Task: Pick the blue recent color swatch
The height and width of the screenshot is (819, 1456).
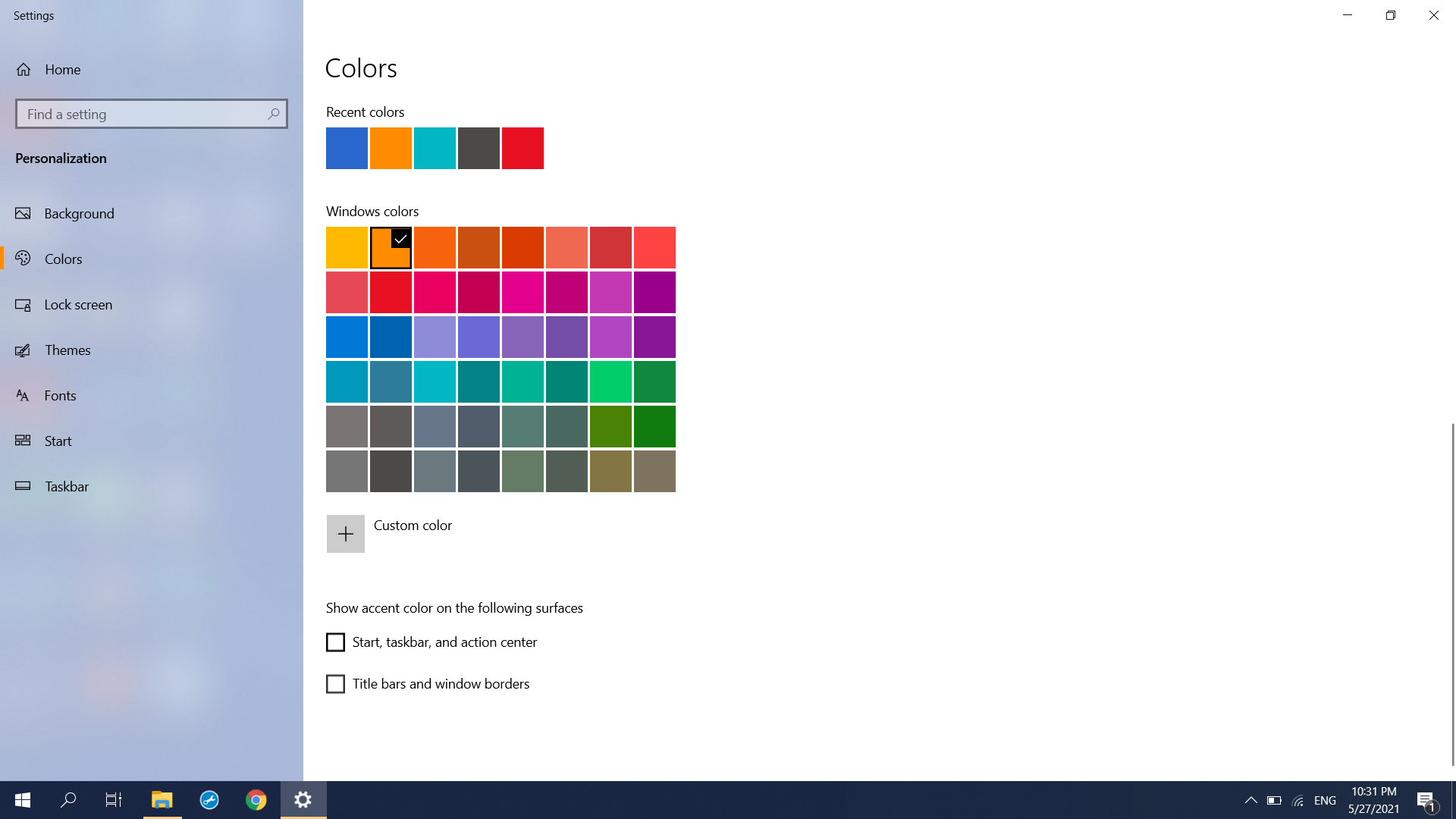Action: pos(347,148)
